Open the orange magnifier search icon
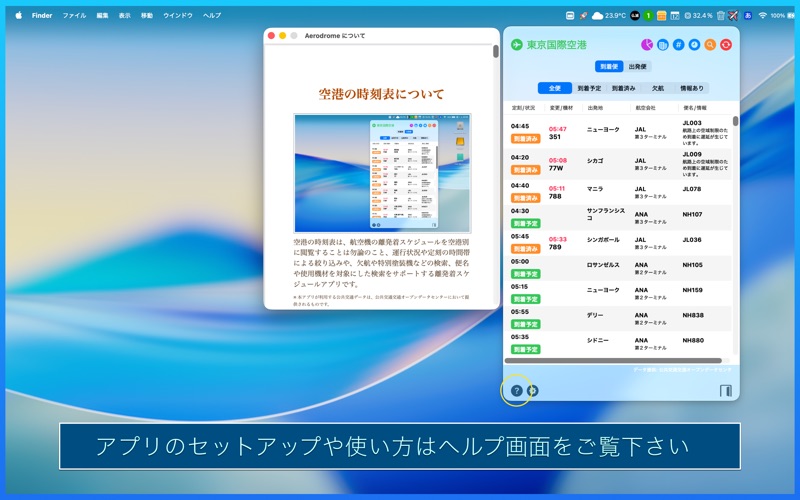Viewport: 800px width, 500px height. coord(710,45)
